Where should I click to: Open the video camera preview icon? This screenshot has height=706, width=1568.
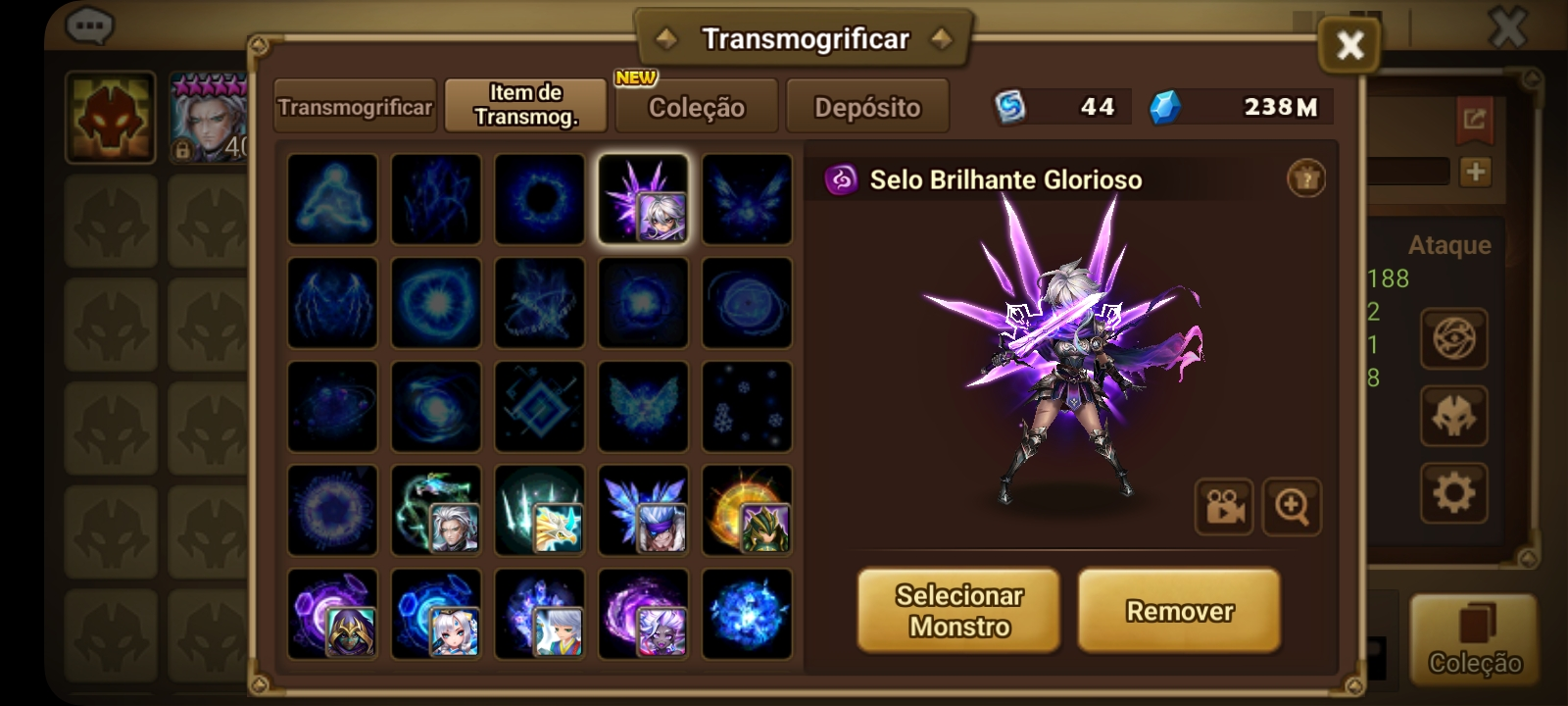1224,507
